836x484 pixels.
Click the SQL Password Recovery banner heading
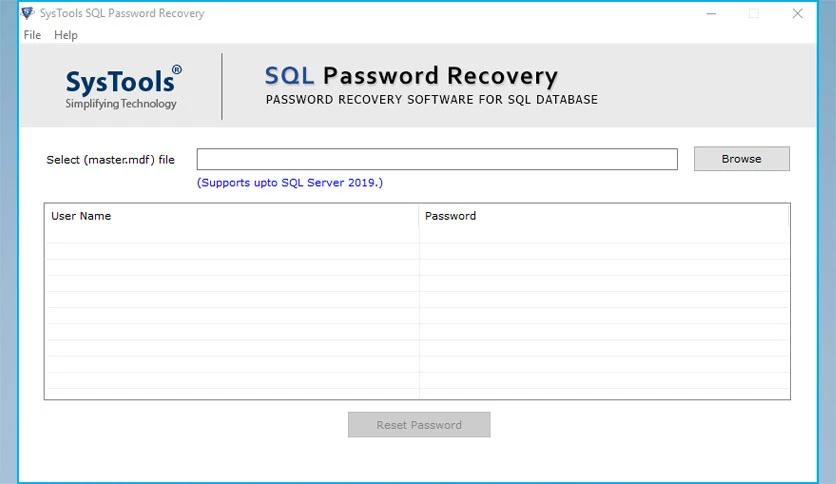click(x=411, y=76)
